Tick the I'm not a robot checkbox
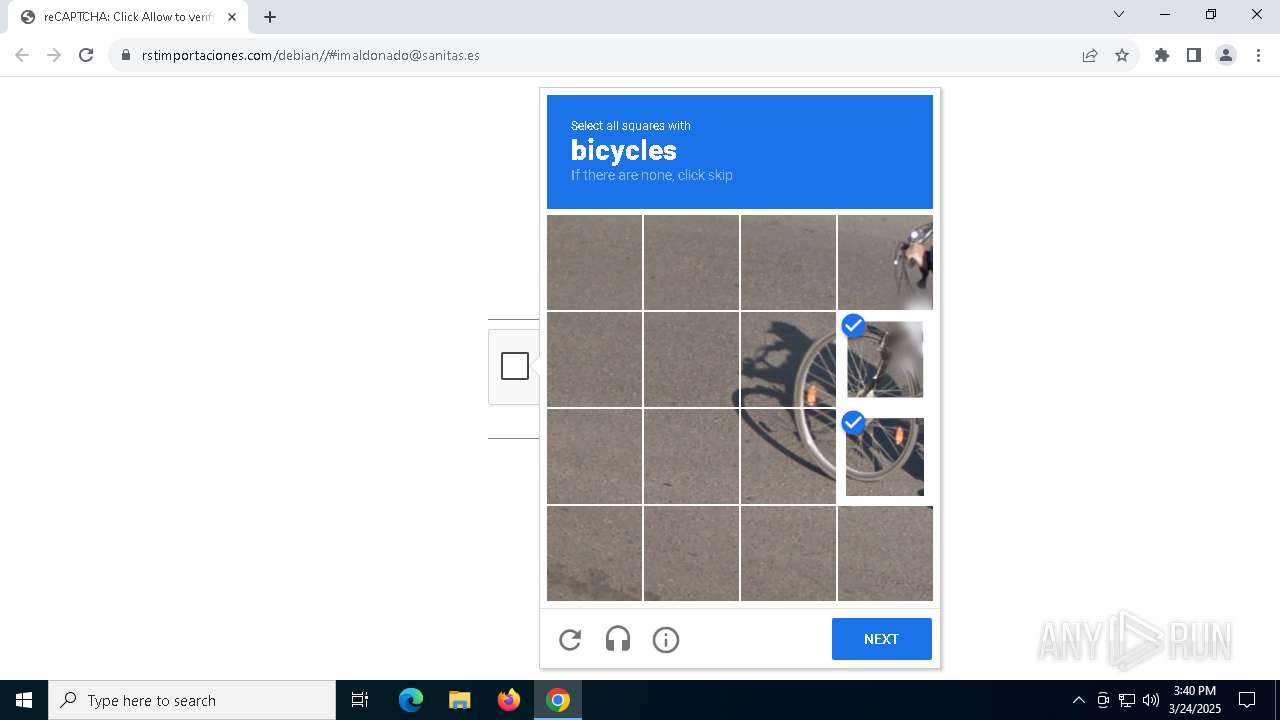The height and width of the screenshot is (720, 1280). (x=515, y=367)
